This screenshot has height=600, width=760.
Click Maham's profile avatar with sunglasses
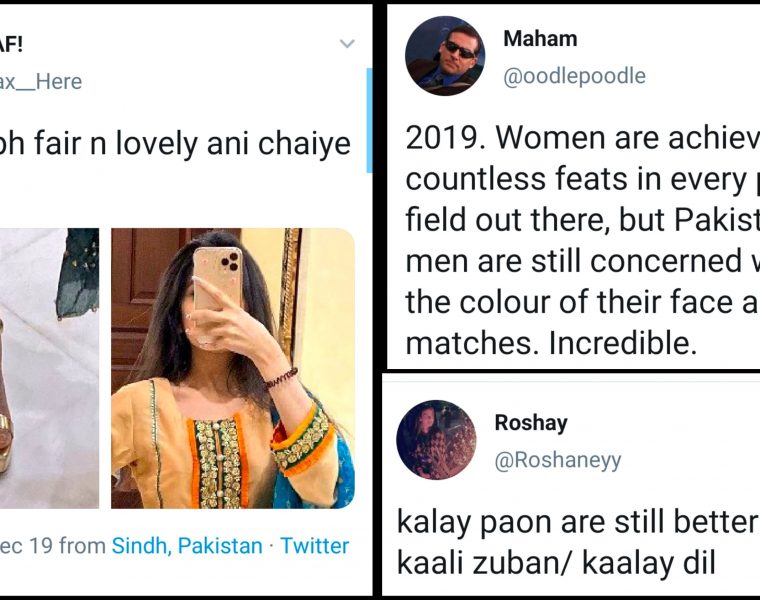tap(444, 57)
